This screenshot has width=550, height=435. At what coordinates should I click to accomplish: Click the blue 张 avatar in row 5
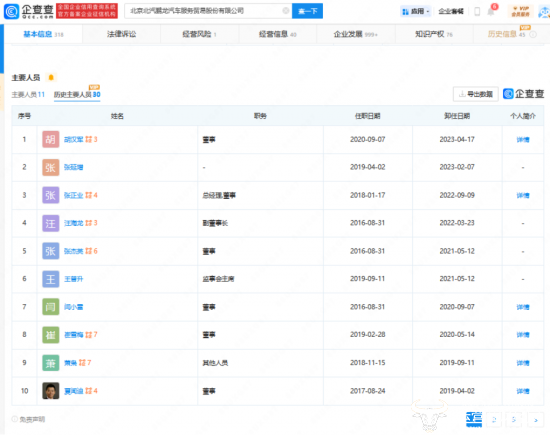pos(51,251)
